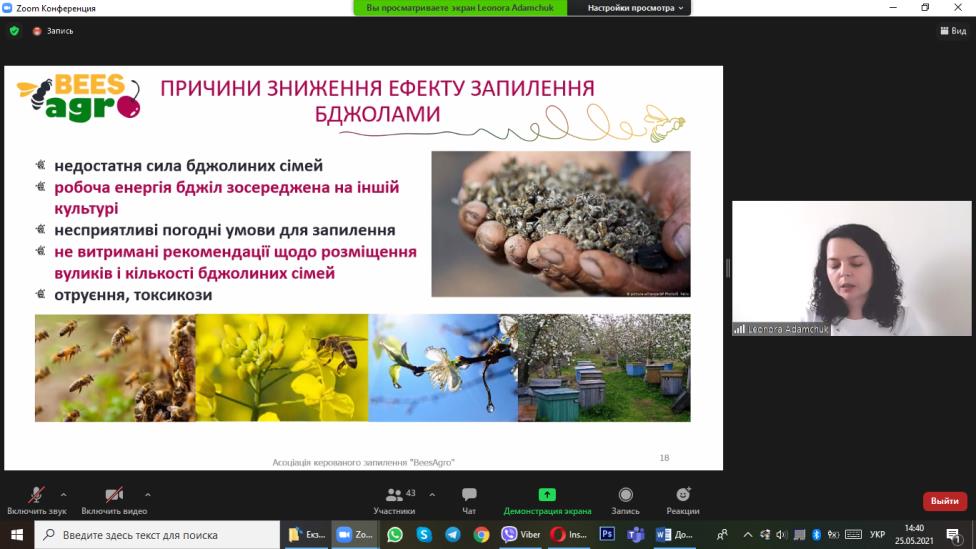
Task: Open the Чат chat panel
Action: [x=469, y=499]
